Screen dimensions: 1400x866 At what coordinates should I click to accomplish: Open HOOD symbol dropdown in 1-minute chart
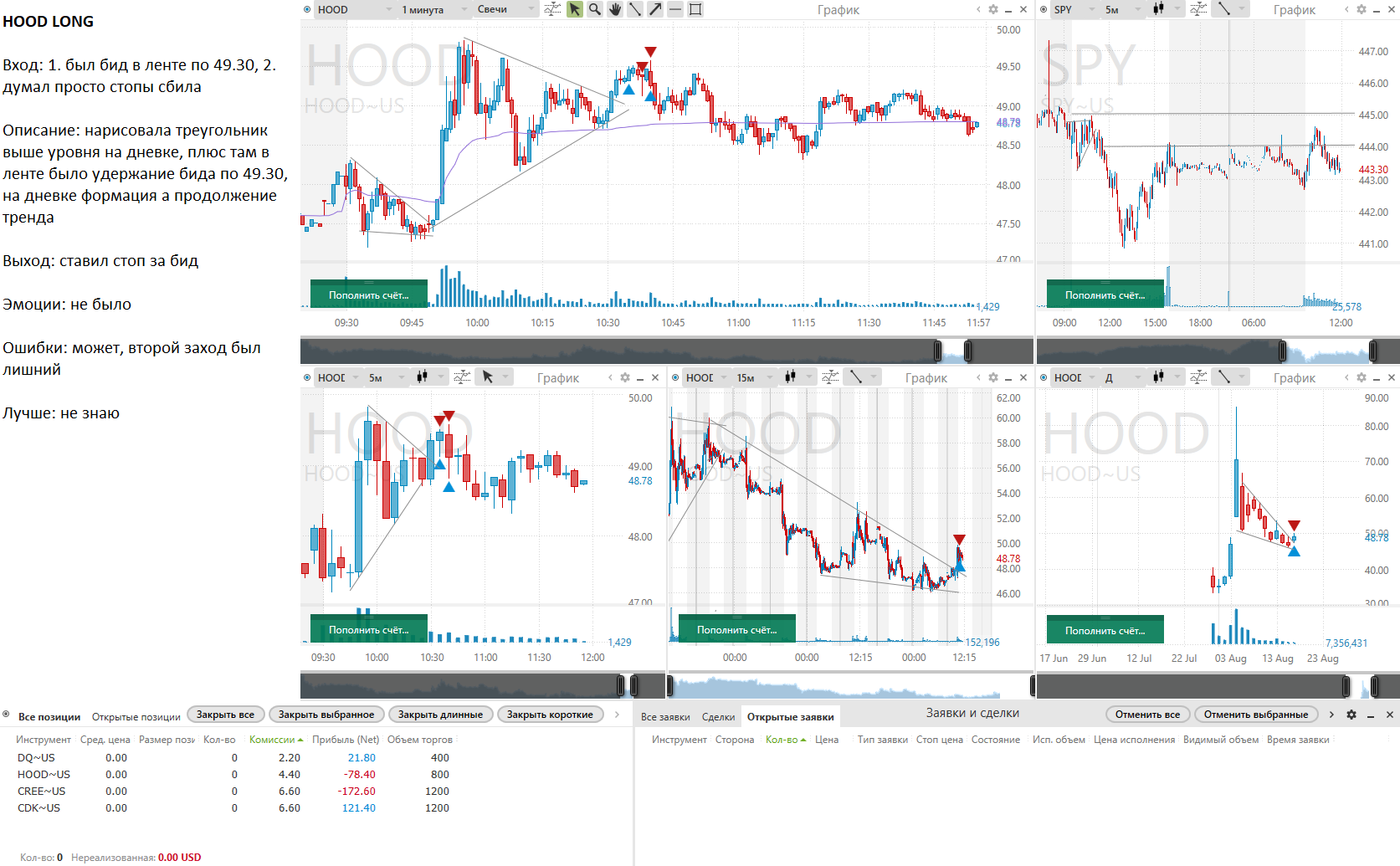coord(355,9)
